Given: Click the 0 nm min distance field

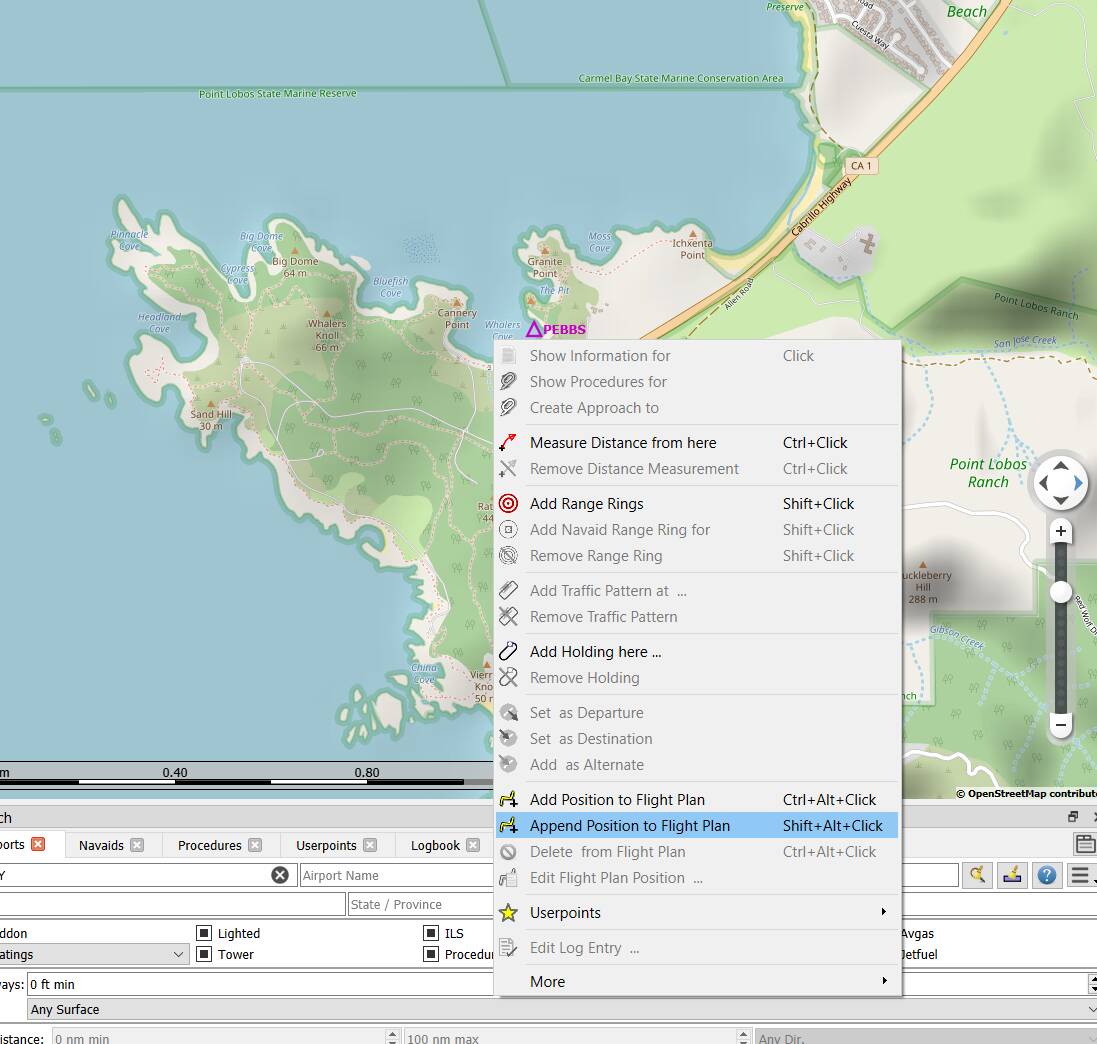Looking at the screenshot, I should 219,1037.
